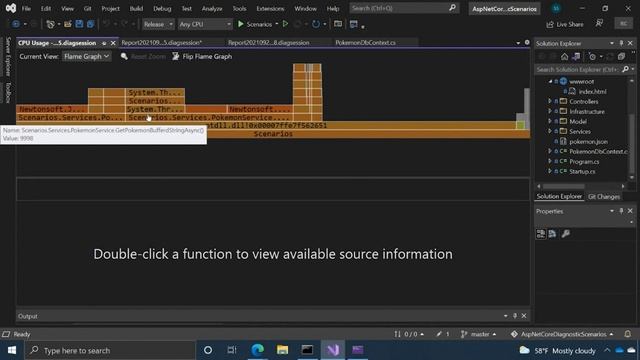Image resolution: width=640 pixels, height=360 pixels.
Task: Open the Current View Flame Graph dropdown
Action: (x=86, y=56)
